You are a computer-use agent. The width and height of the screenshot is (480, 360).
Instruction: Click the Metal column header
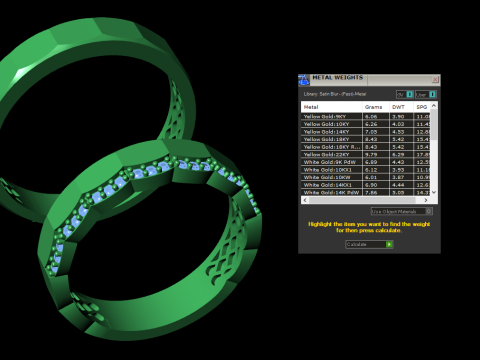point(332,107)
